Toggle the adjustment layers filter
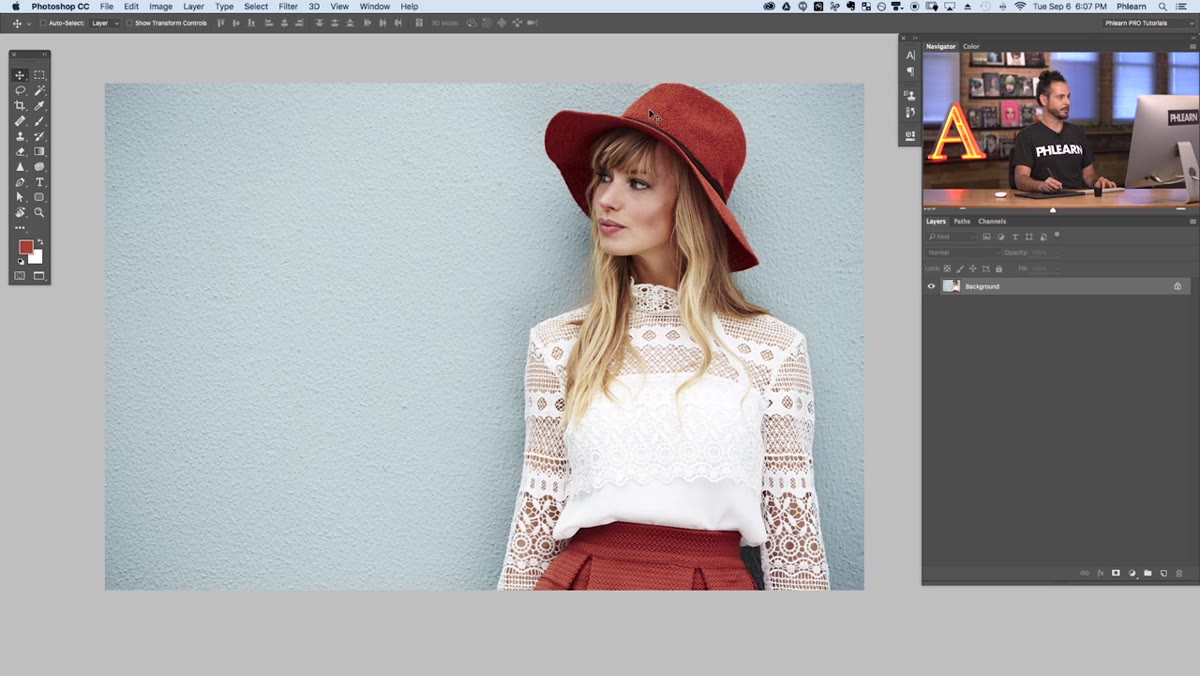Screen dimensions: 1200x676 (1001, 237)
